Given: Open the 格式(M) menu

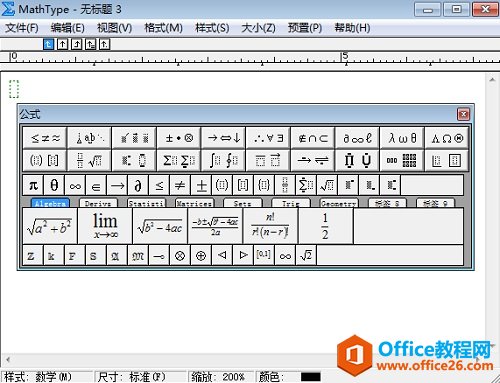Looking at the screenshot, I should point(163,28).
